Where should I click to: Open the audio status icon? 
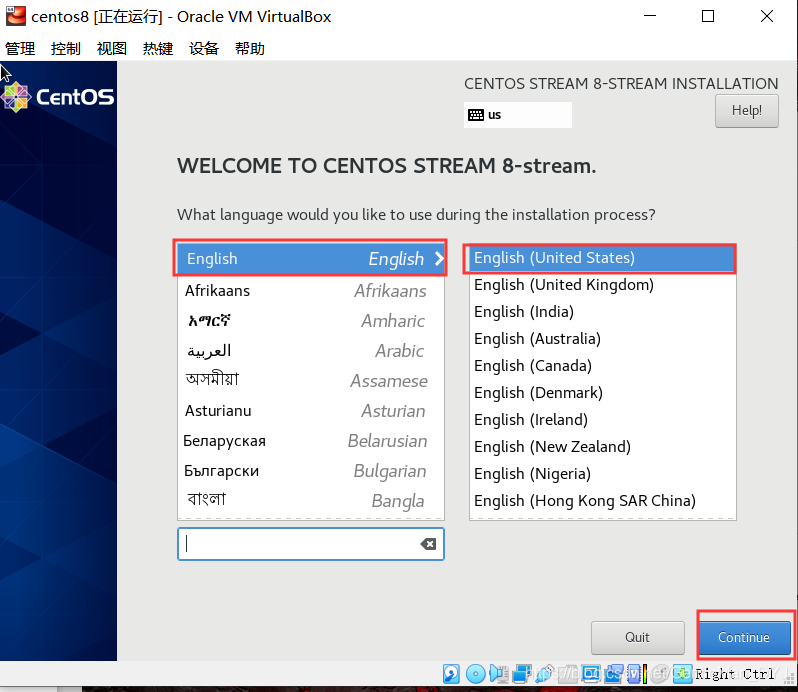(x=499, y=674)
